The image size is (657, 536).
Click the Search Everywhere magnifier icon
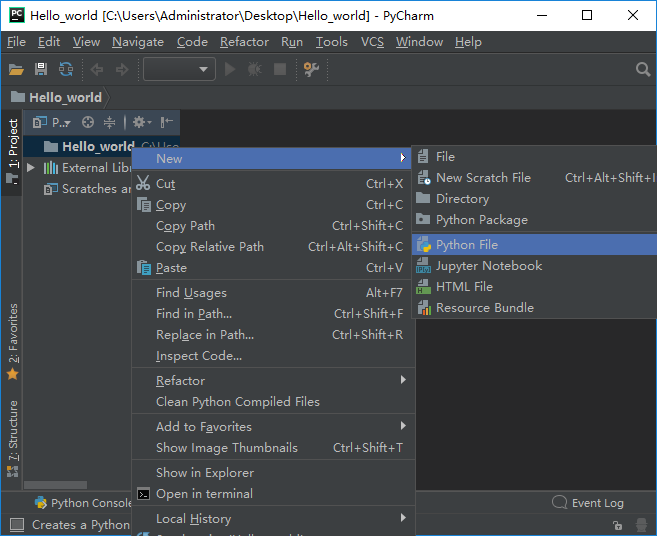point(643,69)
